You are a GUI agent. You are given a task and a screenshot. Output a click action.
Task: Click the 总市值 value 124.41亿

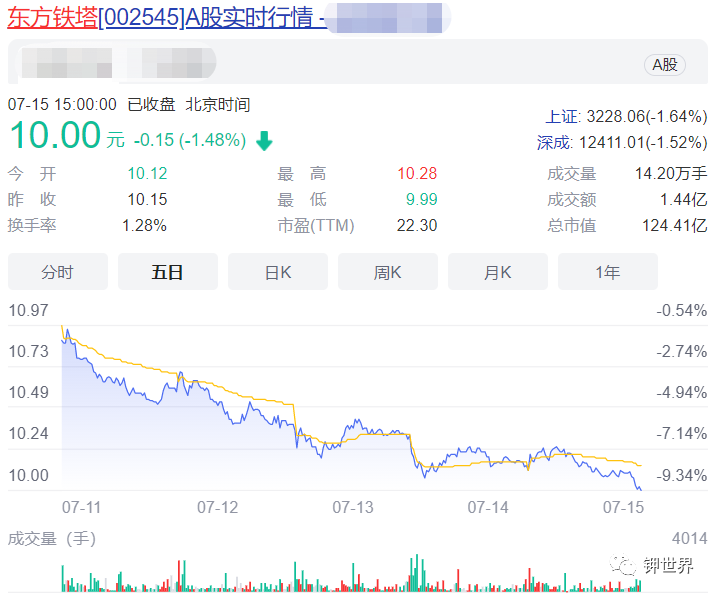[x=674, y=226]
